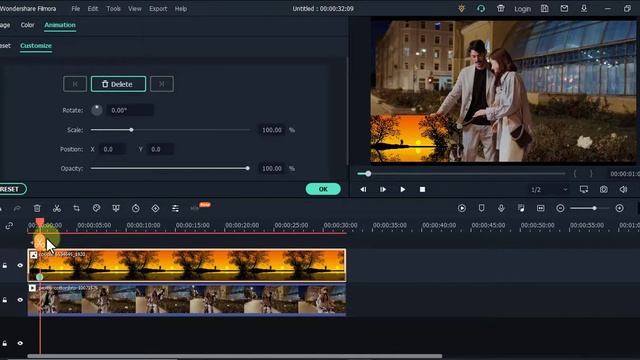Adjust the Scale slider handle
This screenshot has width=640, height=360.
[131, 130]
